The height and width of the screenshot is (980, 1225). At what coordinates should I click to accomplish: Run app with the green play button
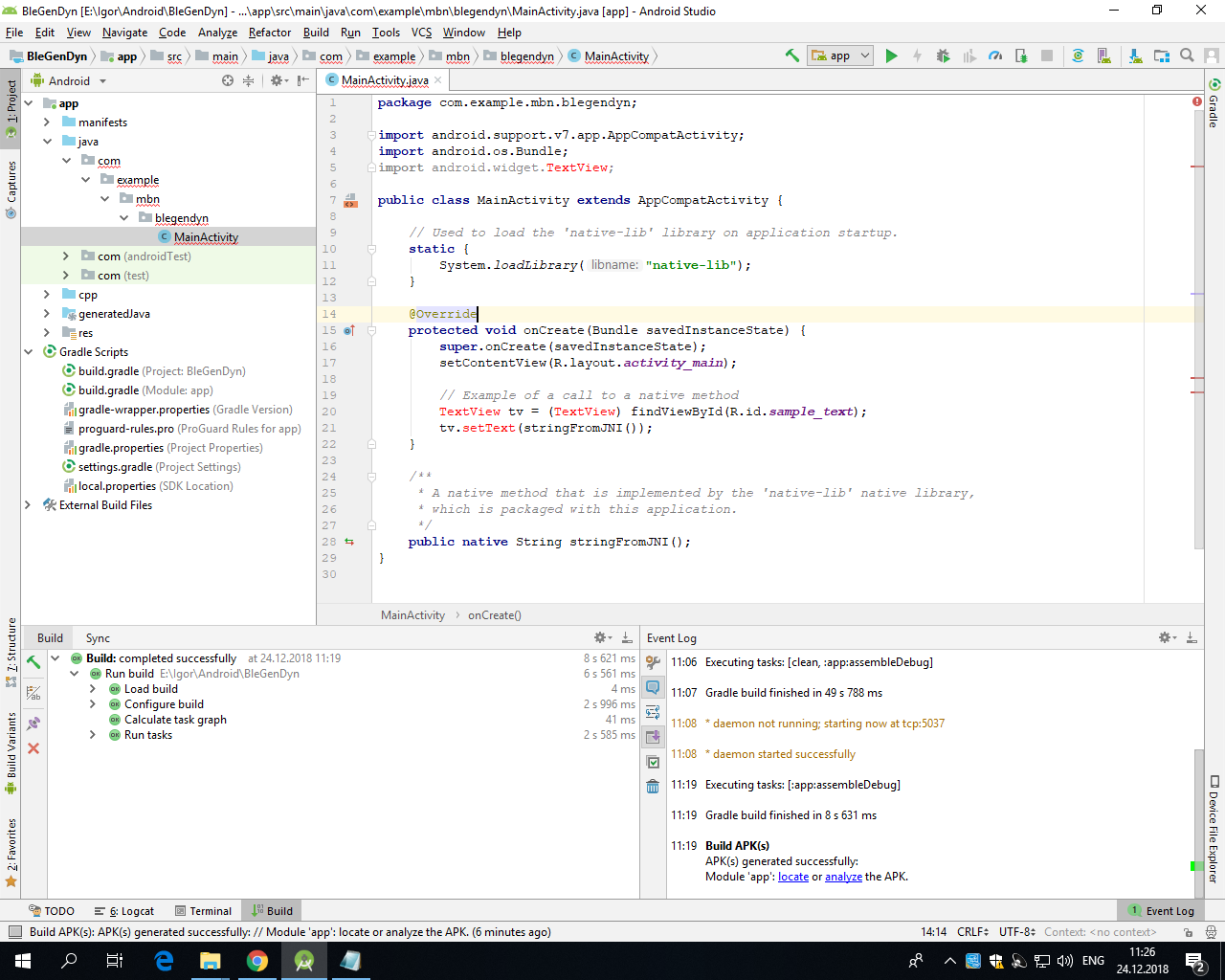coord(891,56)
